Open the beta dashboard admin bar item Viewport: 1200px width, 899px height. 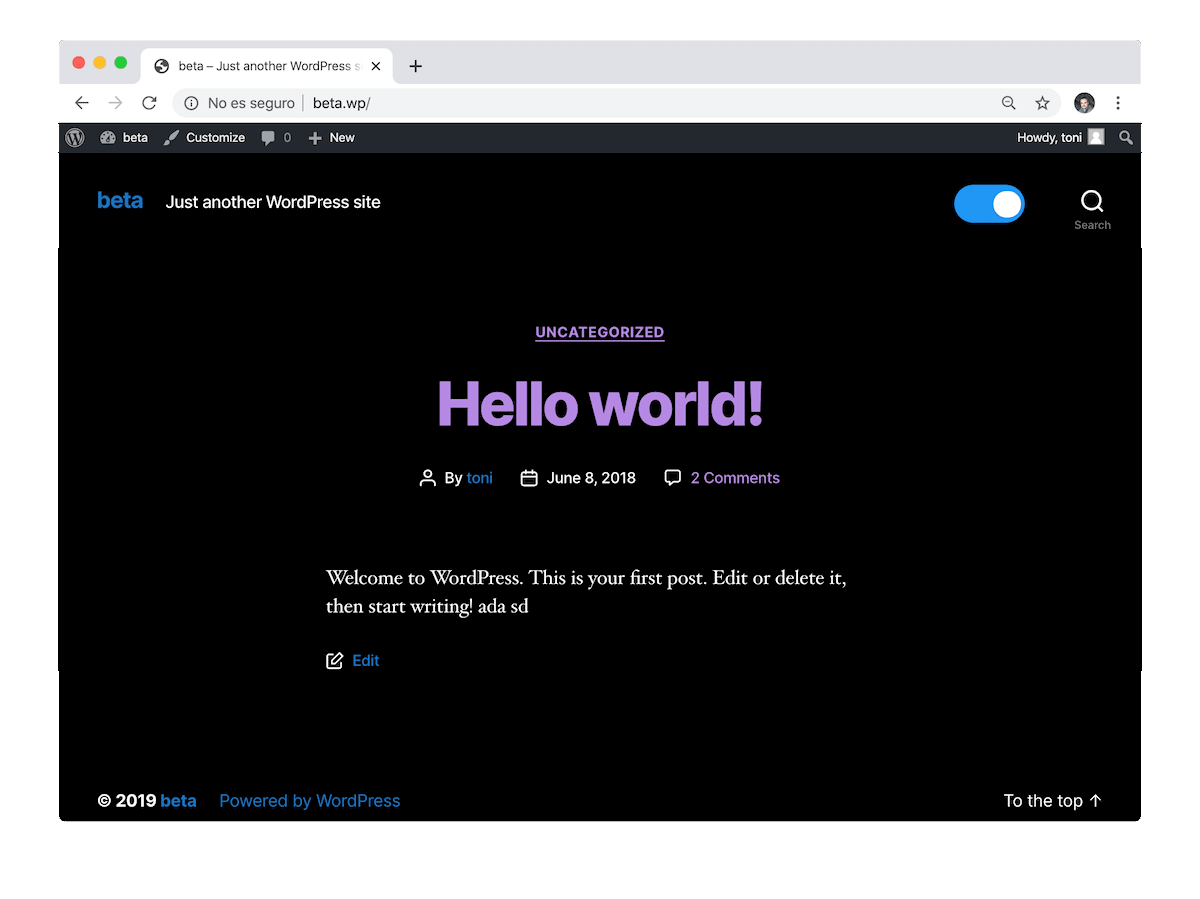[x=124, y=138]
